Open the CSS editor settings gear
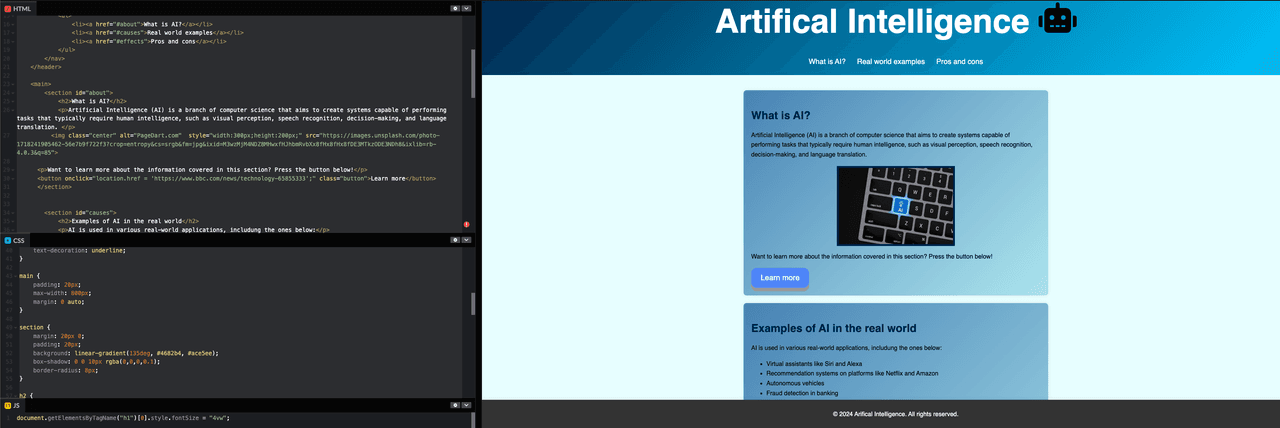 [x=455, y=240]
